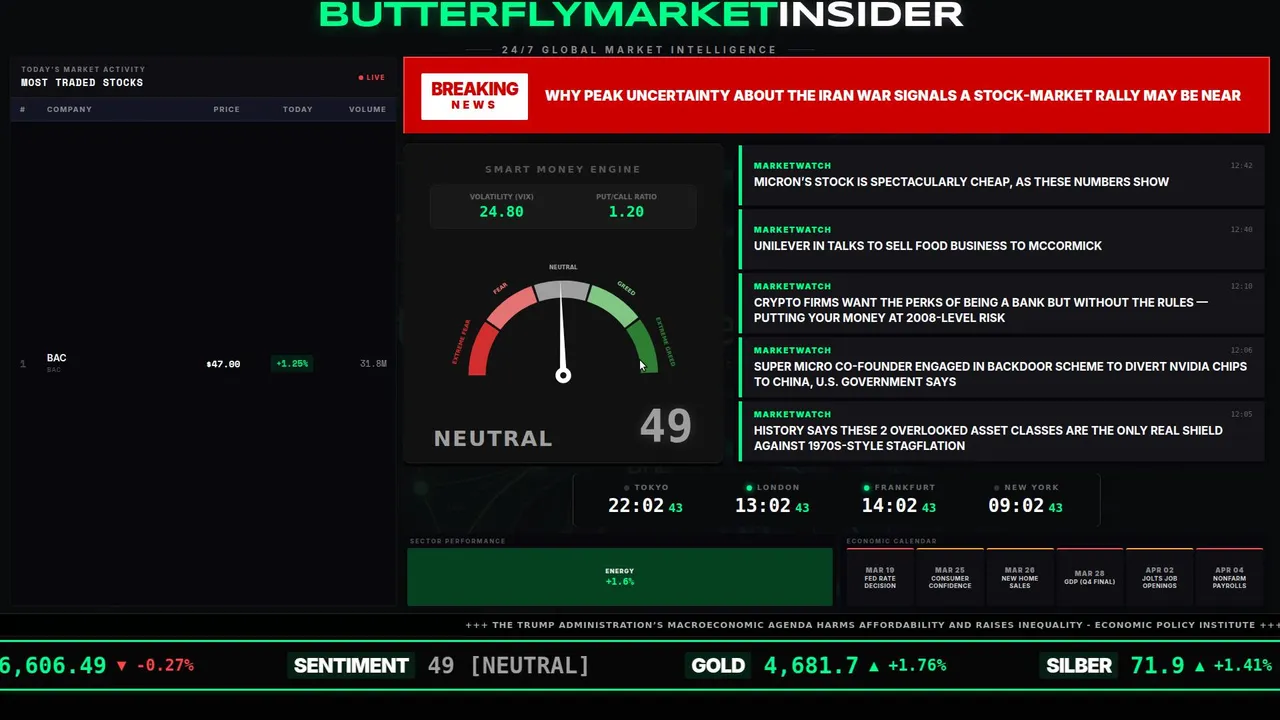The height and width of the screenshot is (720, 1280).
Task: Click the +1.25% change badge
Action: tap(292, 364)
